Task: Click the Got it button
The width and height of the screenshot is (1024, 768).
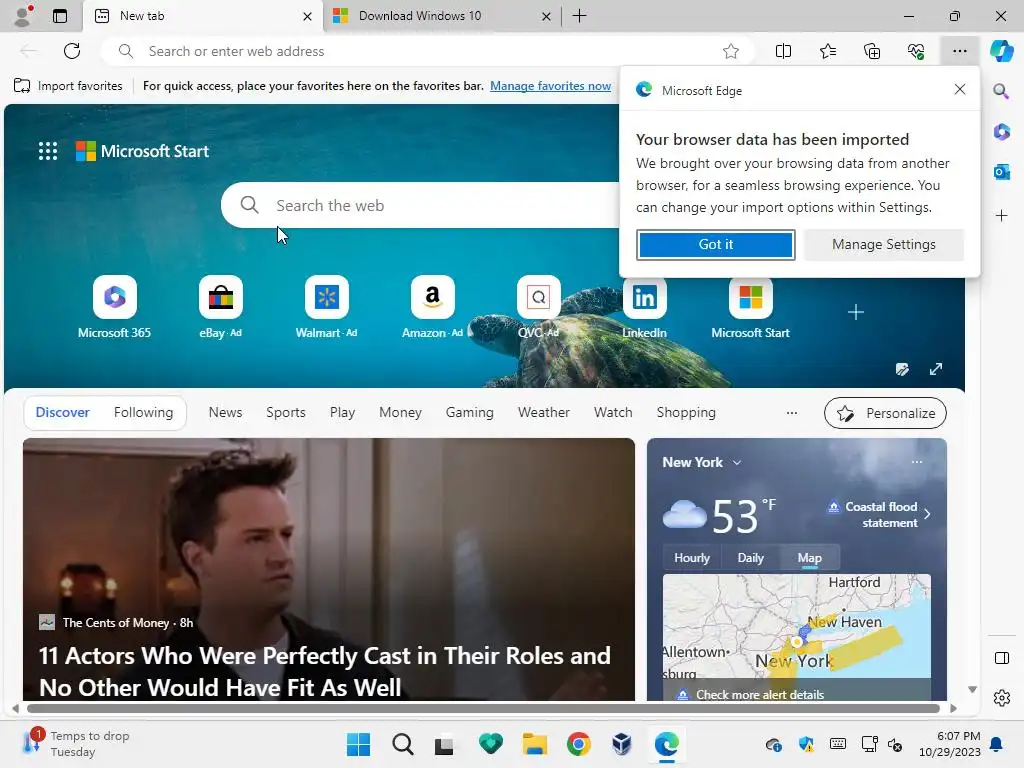Action: (x=716, y=244)
